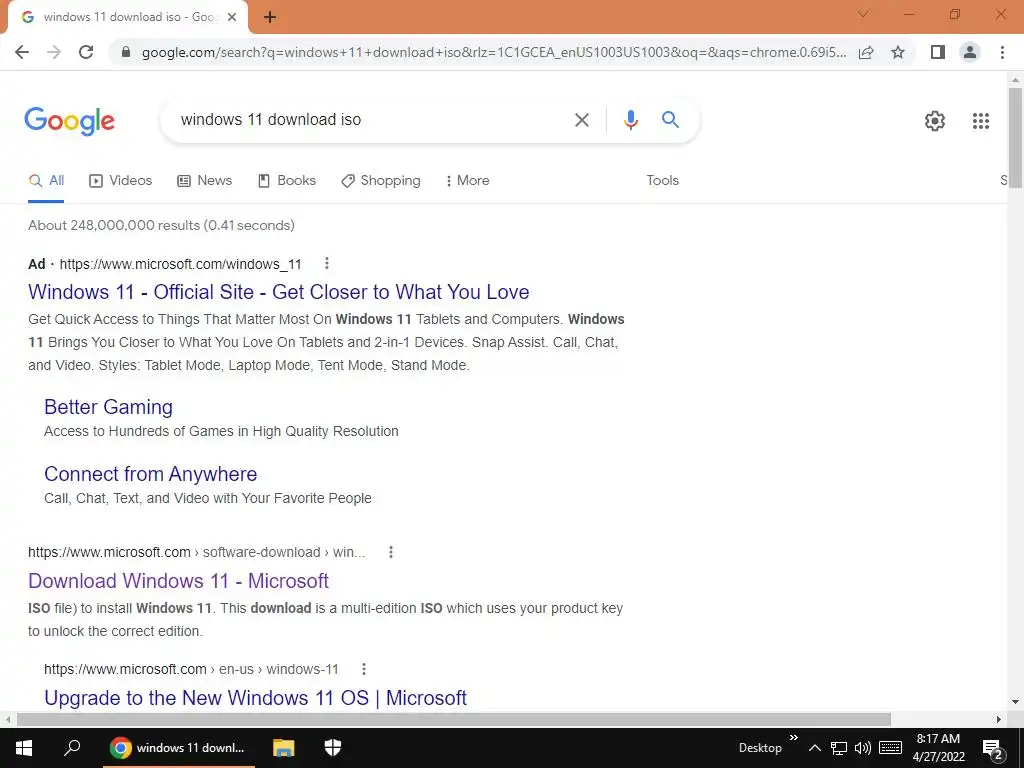Open the Windows Start menu
The image size is (1024, 768).
click(x=24, y=748)
